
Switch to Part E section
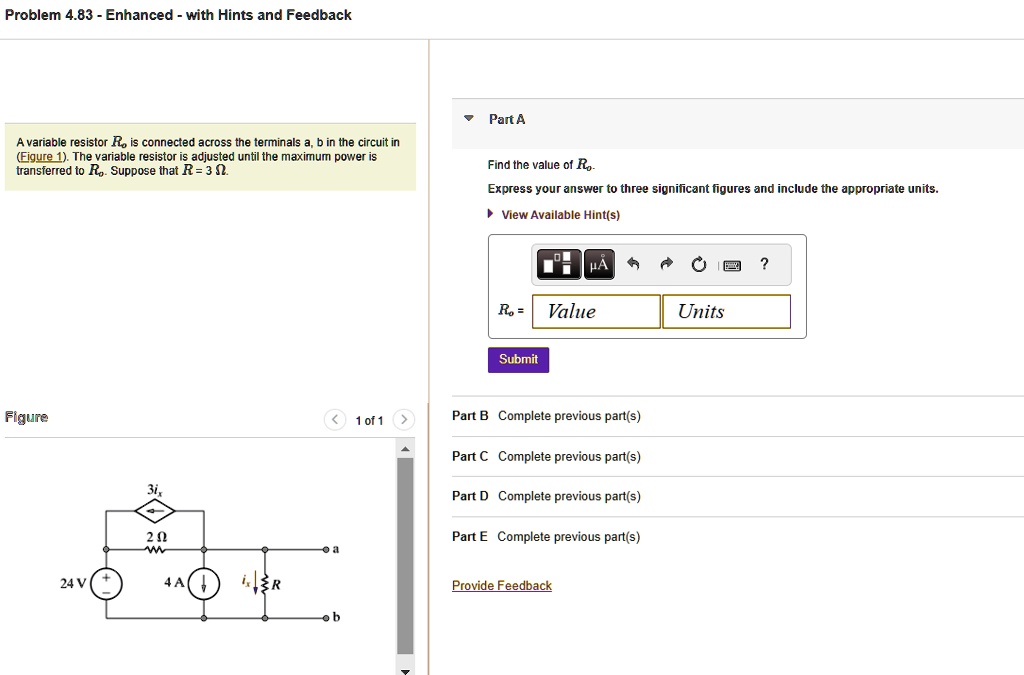470,536
